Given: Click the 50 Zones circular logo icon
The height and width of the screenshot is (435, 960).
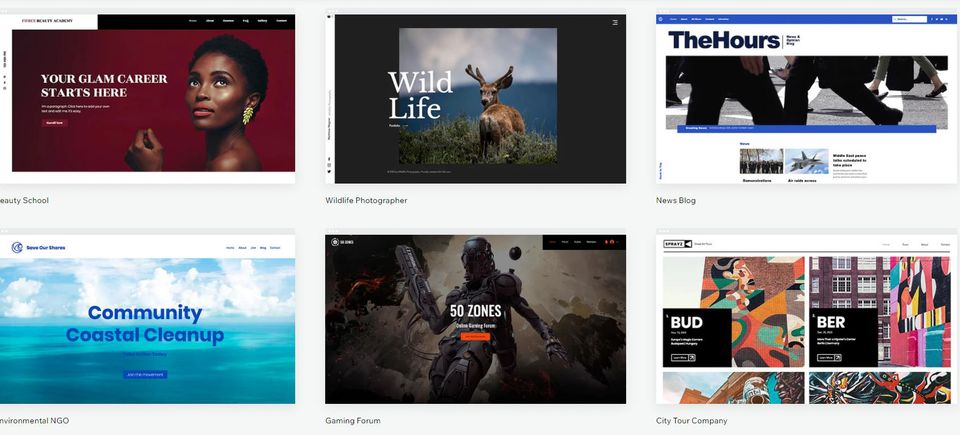Looking at the screenshot, I should [x=335, y=242].
